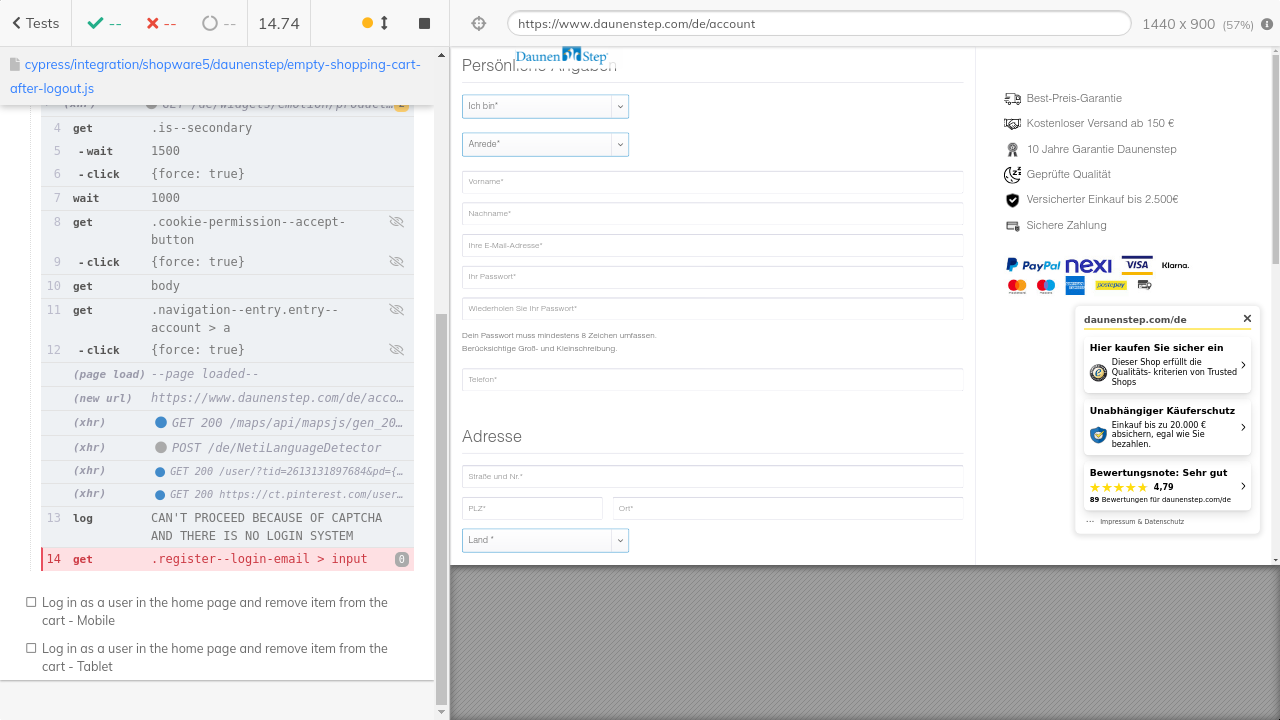Open the selector playground crosshair icon

(478, 23)
